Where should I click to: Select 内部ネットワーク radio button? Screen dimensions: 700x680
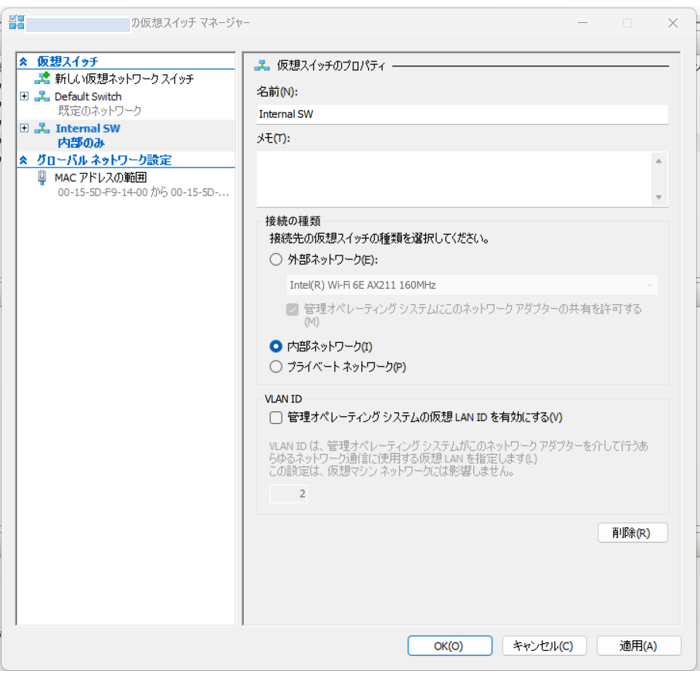276,346
